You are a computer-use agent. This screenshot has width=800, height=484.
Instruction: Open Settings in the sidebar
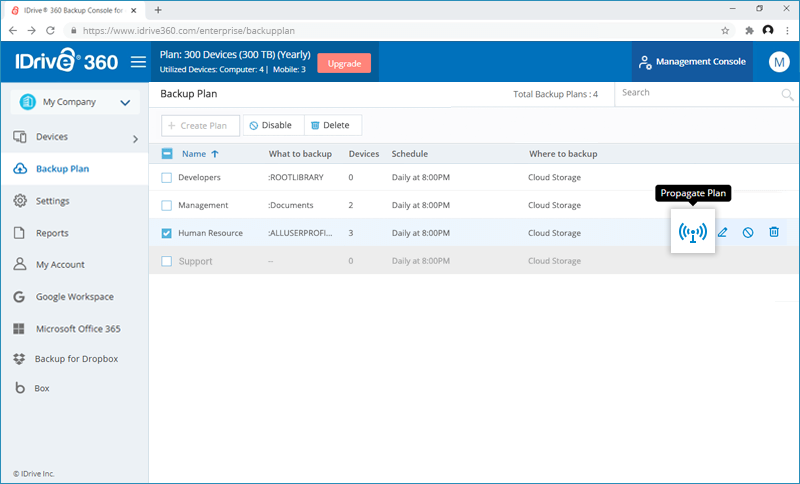point(53,201)
